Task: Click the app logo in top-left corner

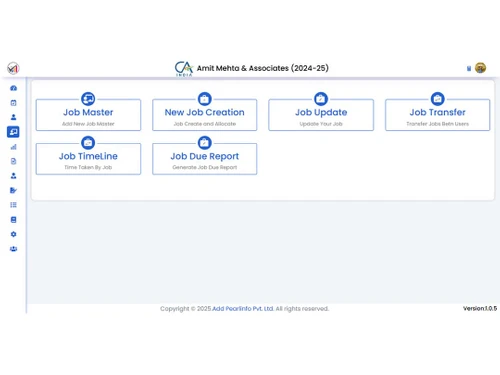Action: point(13,68)
